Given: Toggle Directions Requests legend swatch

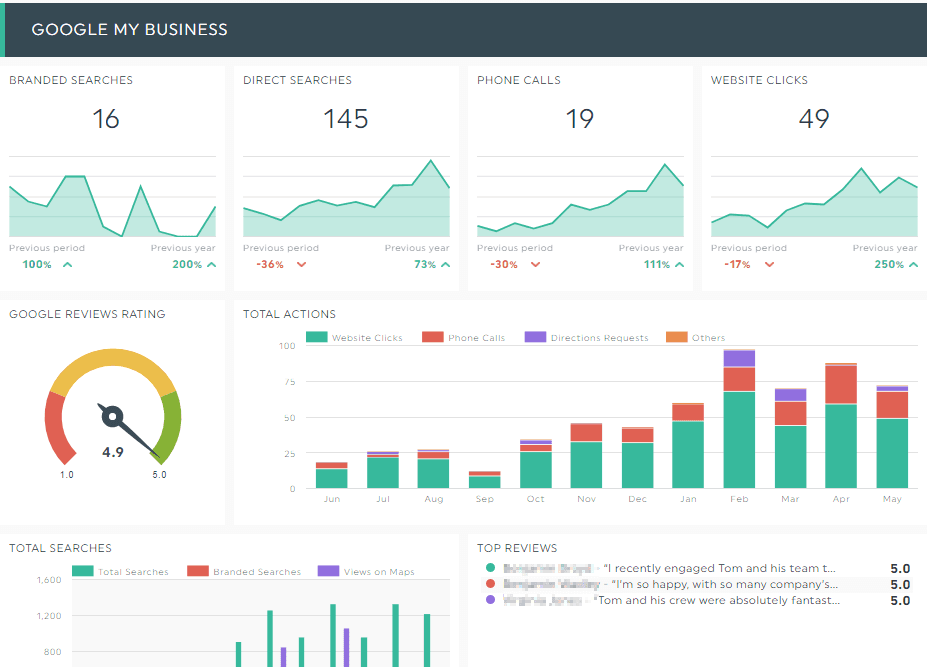Looking at the screenshot, I should pos(535,337).
